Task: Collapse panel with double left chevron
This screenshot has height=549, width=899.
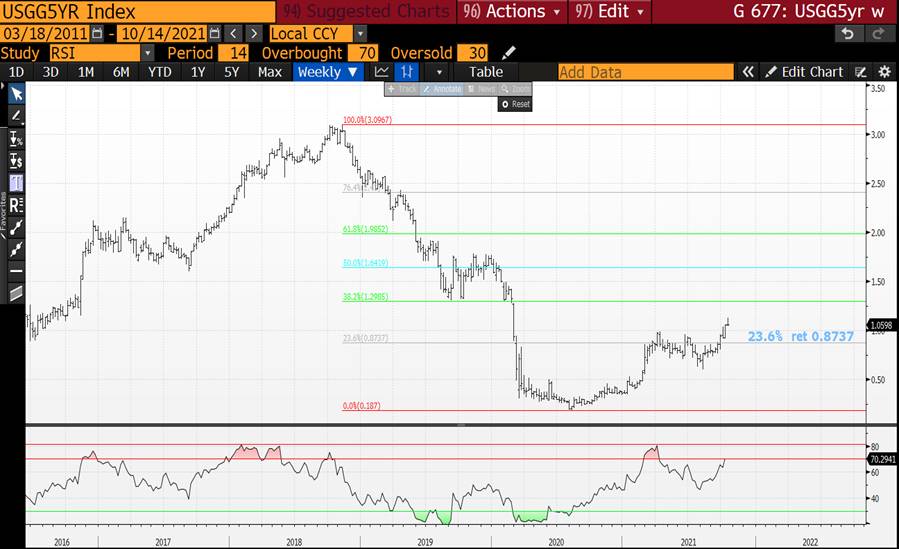Action: [748, 72]
